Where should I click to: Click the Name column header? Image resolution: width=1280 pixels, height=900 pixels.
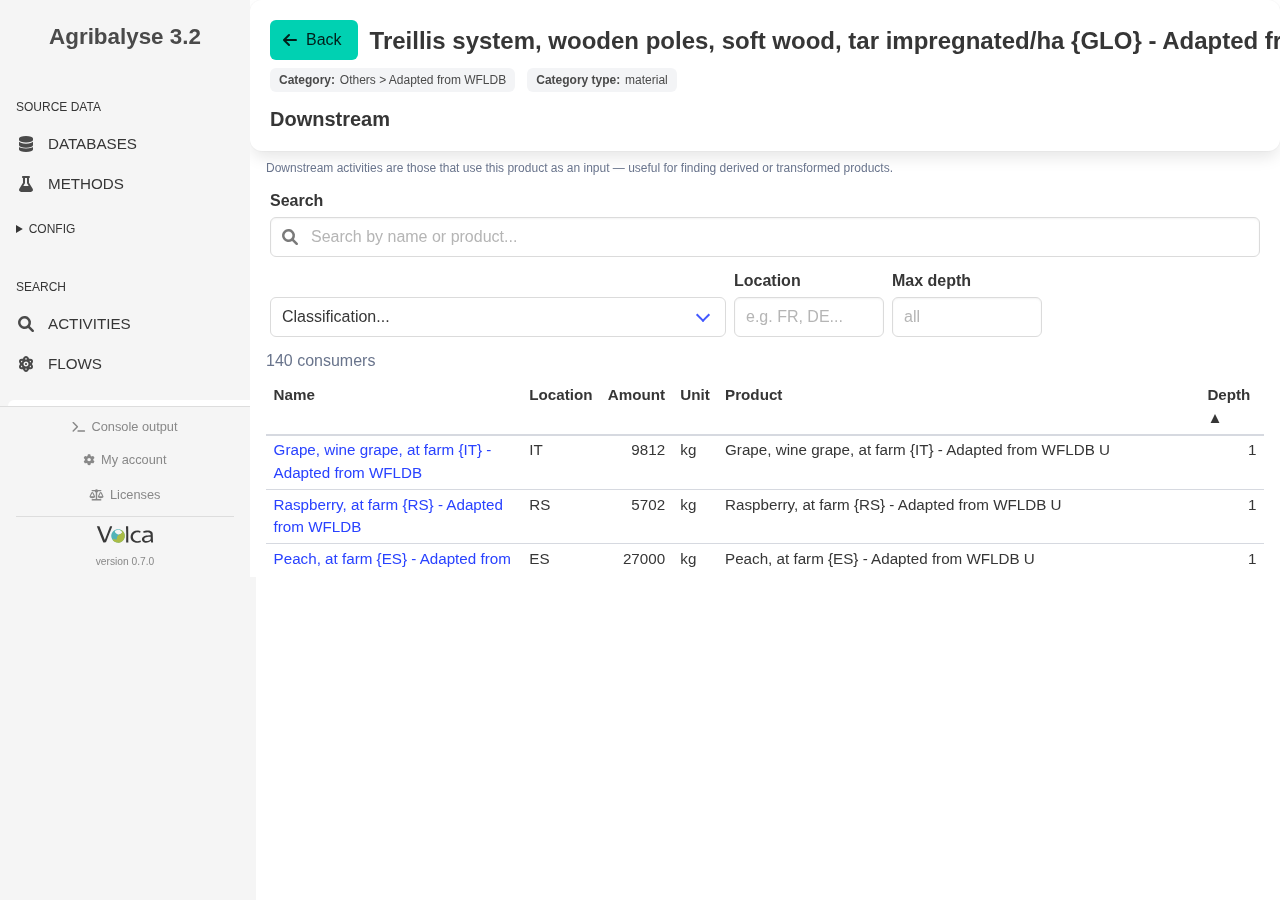pos(294,395)
